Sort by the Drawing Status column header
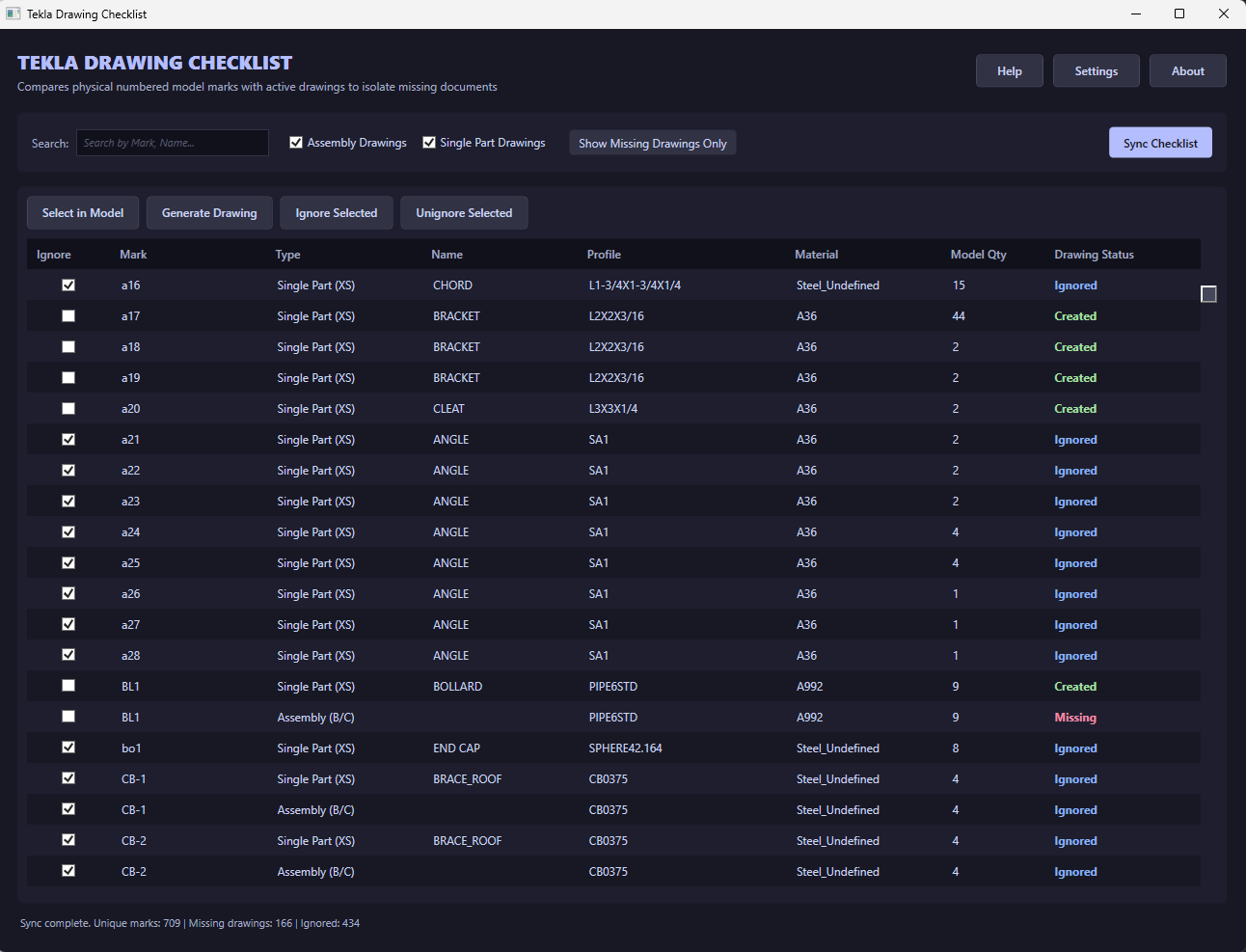1246x952 pixels. click(1094, 255)
